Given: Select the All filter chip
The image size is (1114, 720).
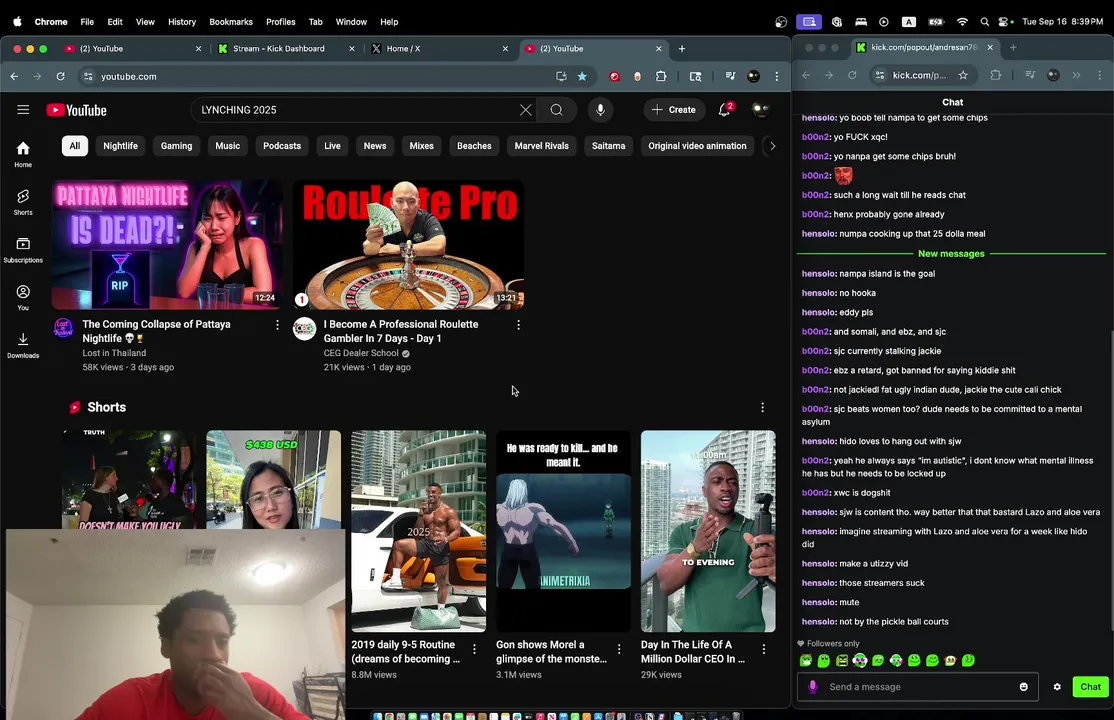Looking at the screenshot, I should point(75,146).
